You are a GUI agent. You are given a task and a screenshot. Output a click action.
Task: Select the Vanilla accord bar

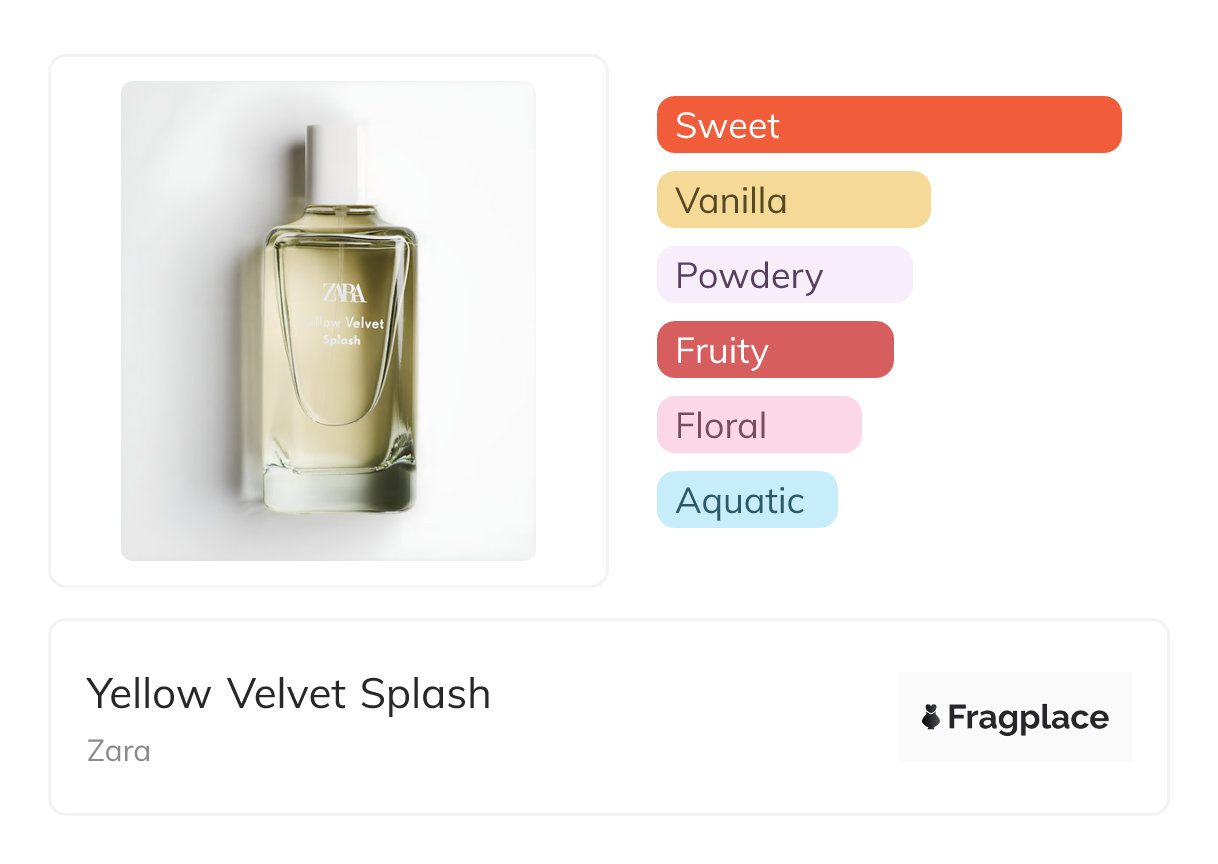click(x=794, y=200)
